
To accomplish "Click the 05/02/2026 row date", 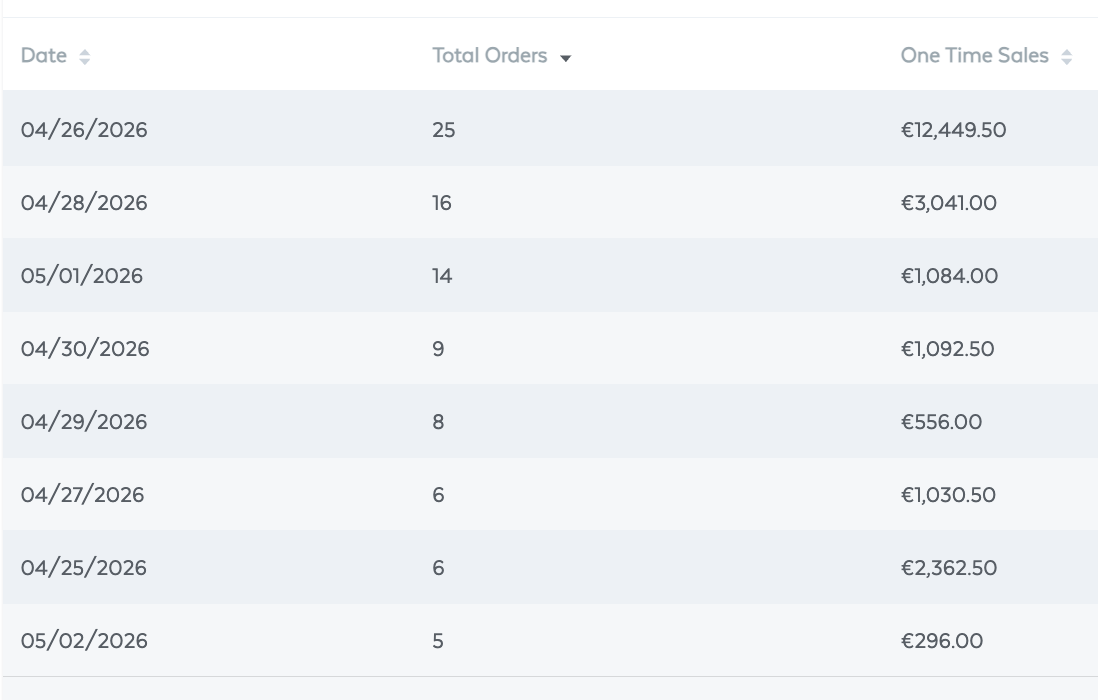I will pyautogui.click(x=84, y=640).
